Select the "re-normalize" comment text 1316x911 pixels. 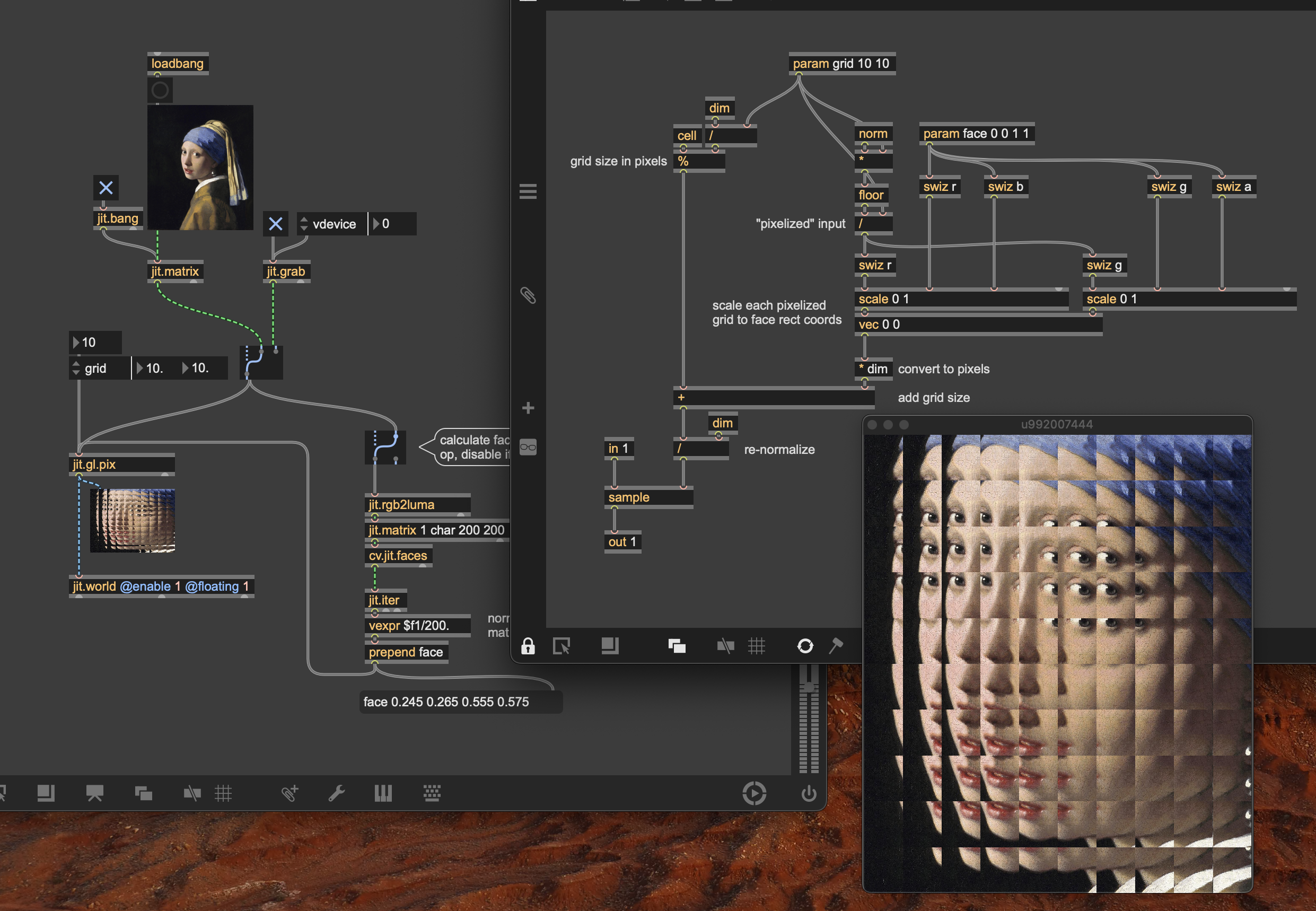[780, 450]
